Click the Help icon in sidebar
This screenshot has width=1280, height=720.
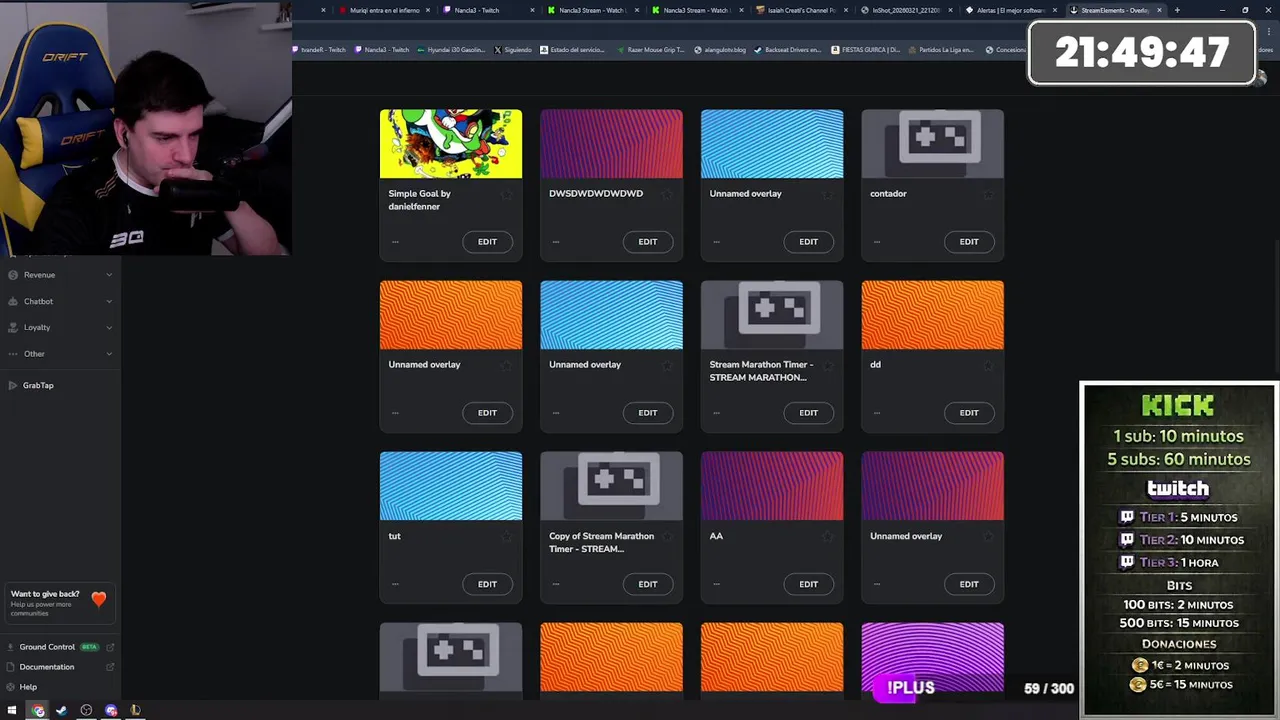[x=9, y=687]
